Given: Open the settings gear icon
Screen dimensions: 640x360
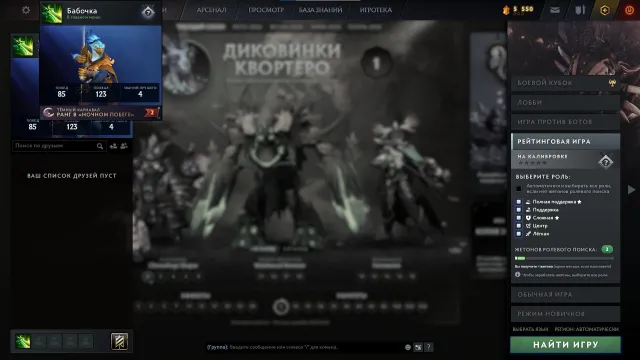Looking at the screenshot, I should pos(26,10).
